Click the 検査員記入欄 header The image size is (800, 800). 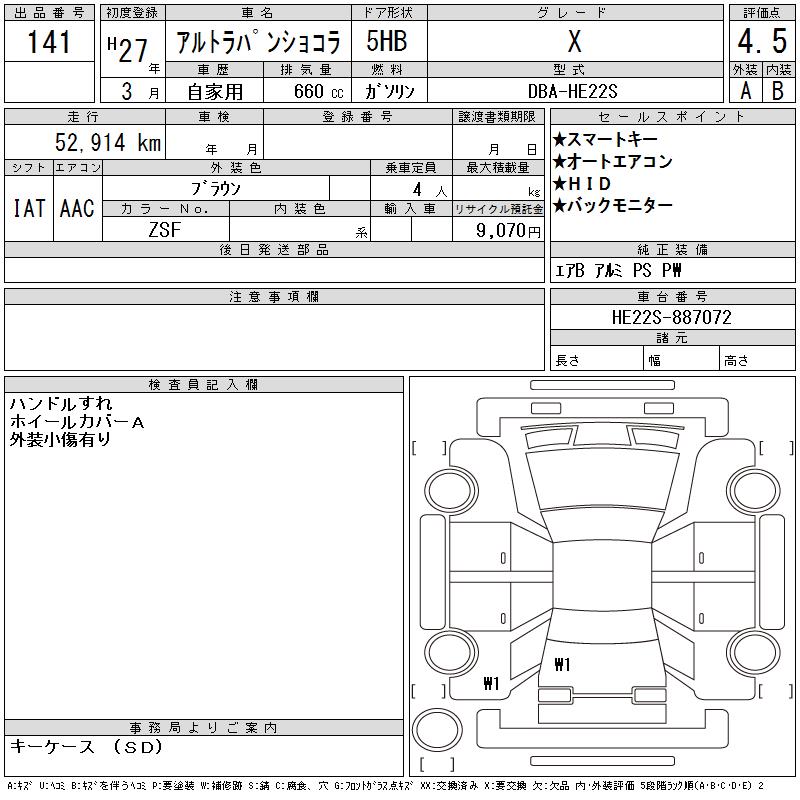pyautogui.click(x=204, y=385)
